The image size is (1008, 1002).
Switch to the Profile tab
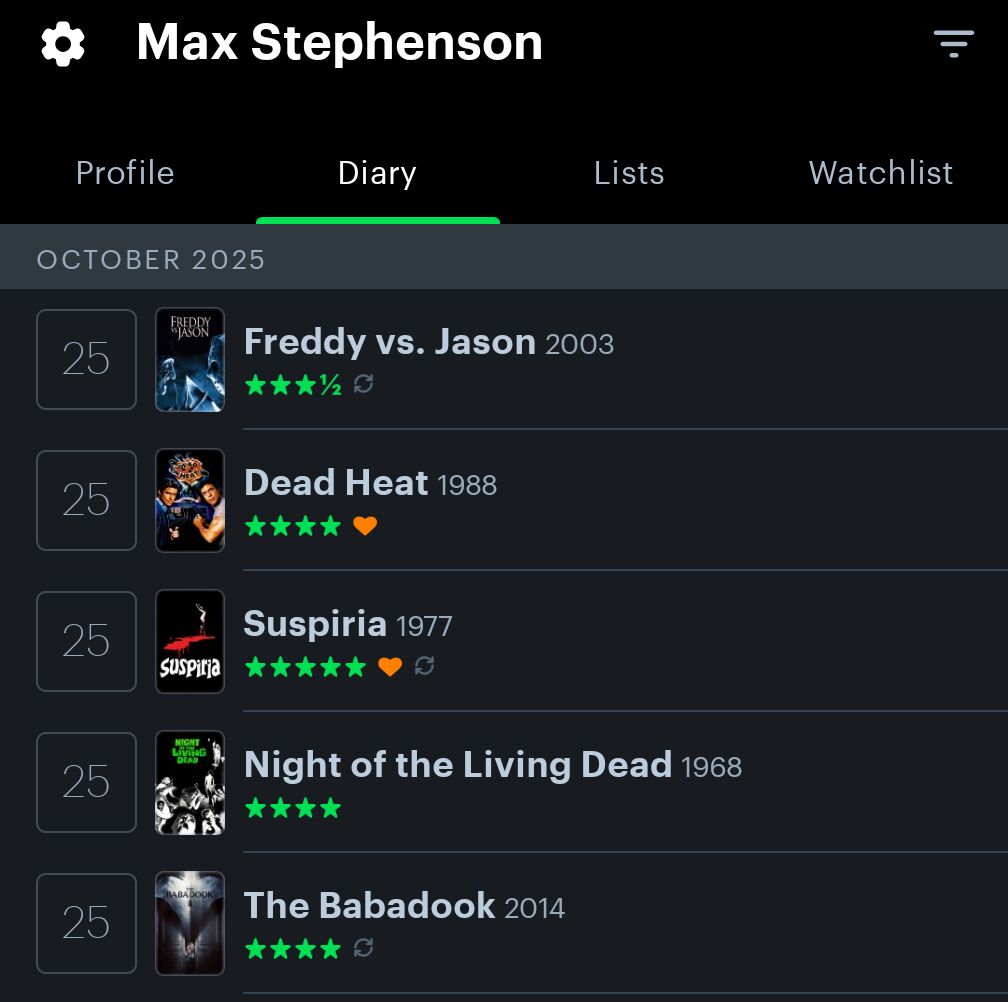(x=125, y=173)
